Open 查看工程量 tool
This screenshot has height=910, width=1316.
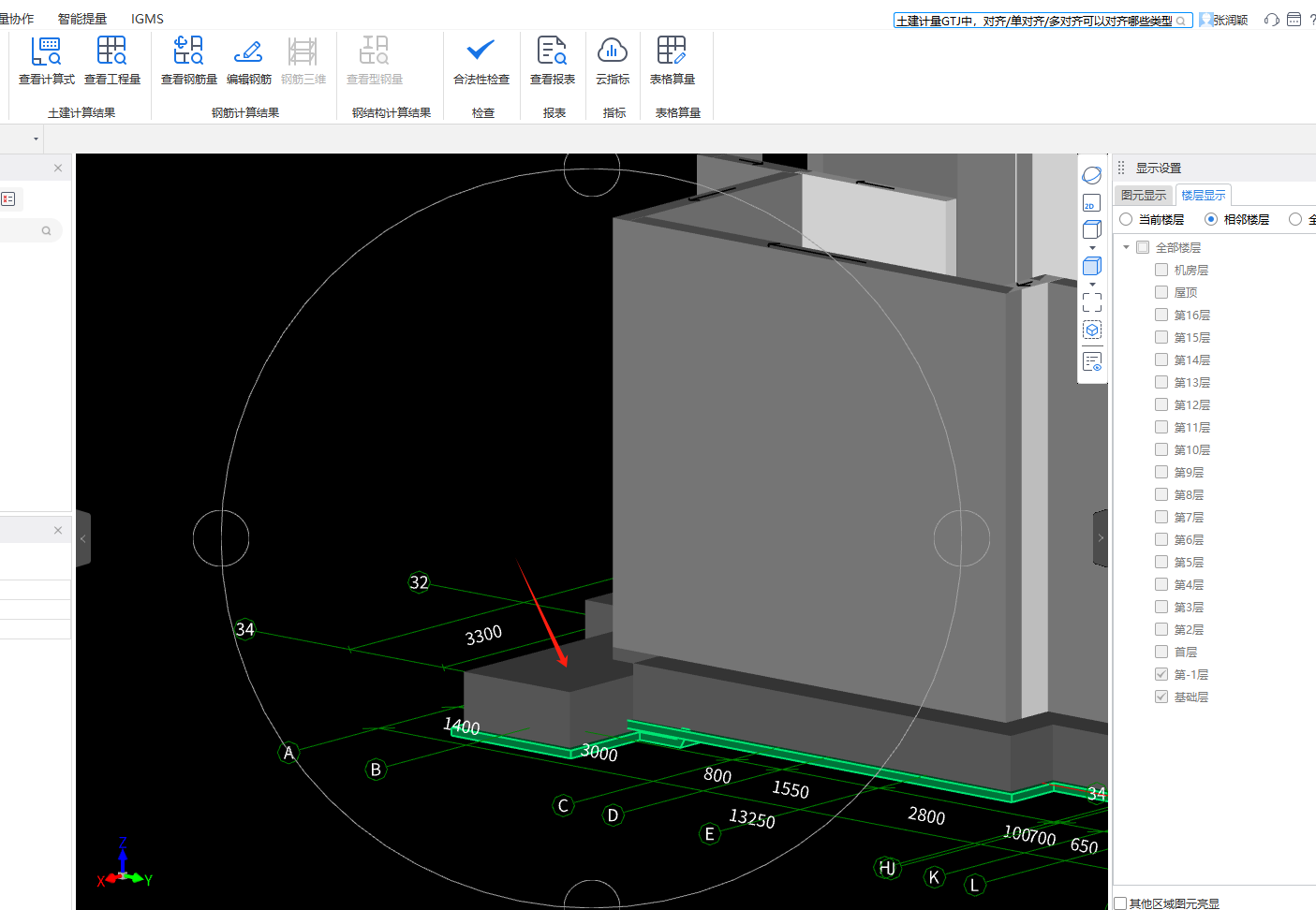click(112, 61)
